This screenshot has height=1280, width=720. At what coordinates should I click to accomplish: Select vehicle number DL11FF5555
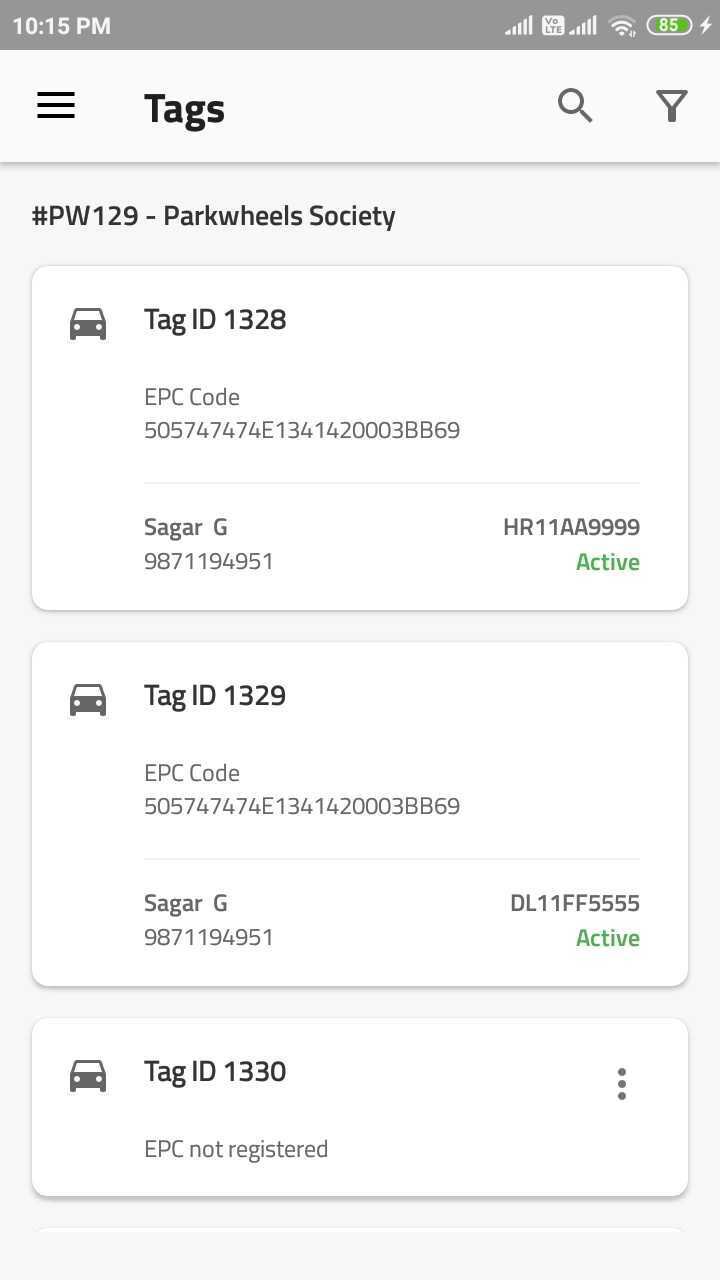point(574,903)
